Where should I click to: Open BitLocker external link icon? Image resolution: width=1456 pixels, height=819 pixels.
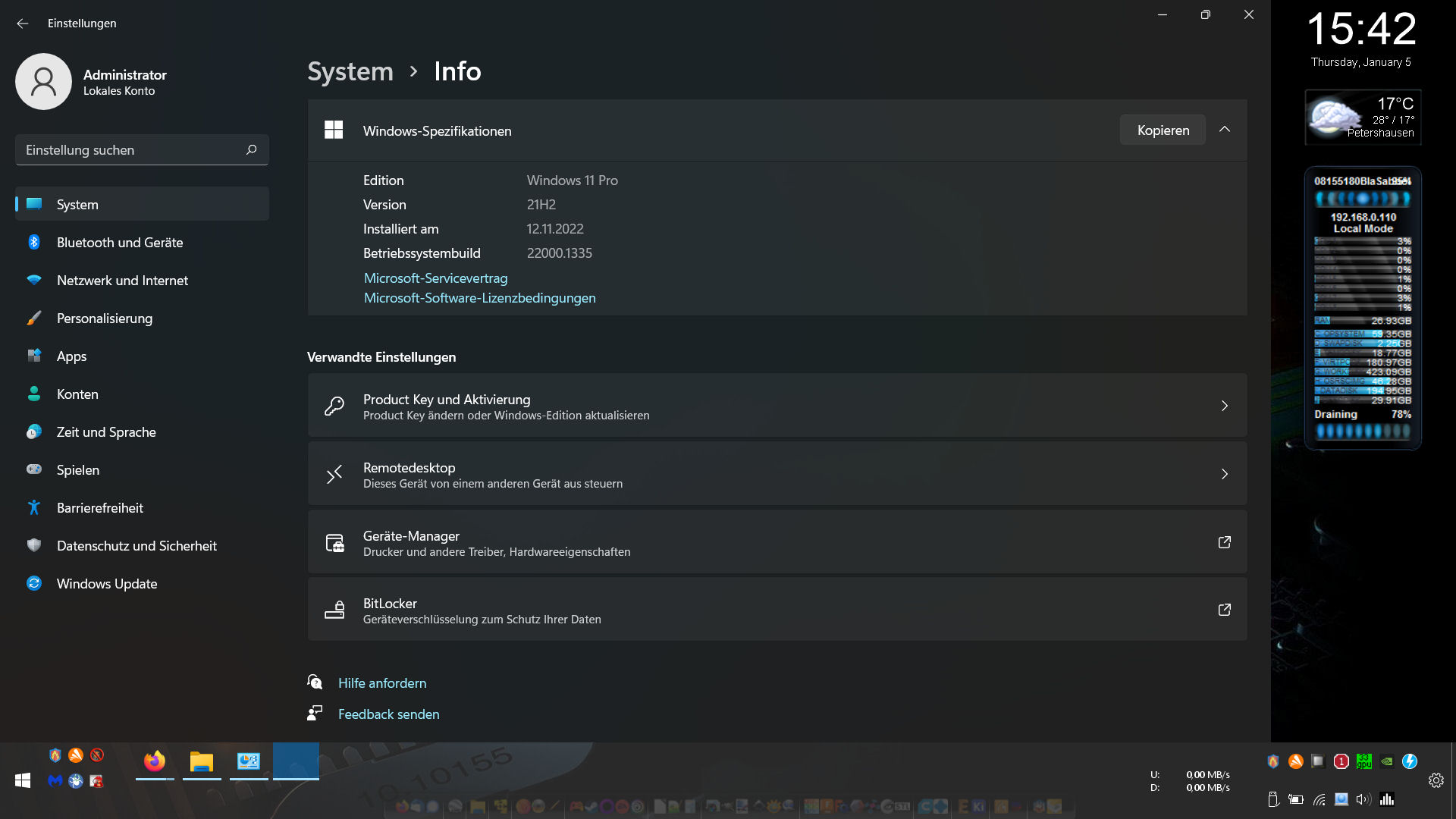click(1224, 610)
